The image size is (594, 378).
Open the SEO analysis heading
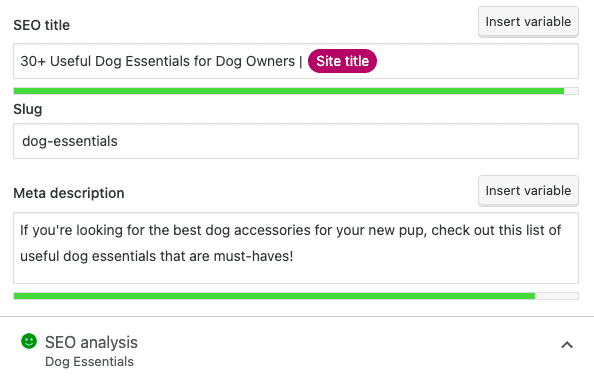(91, 342)
